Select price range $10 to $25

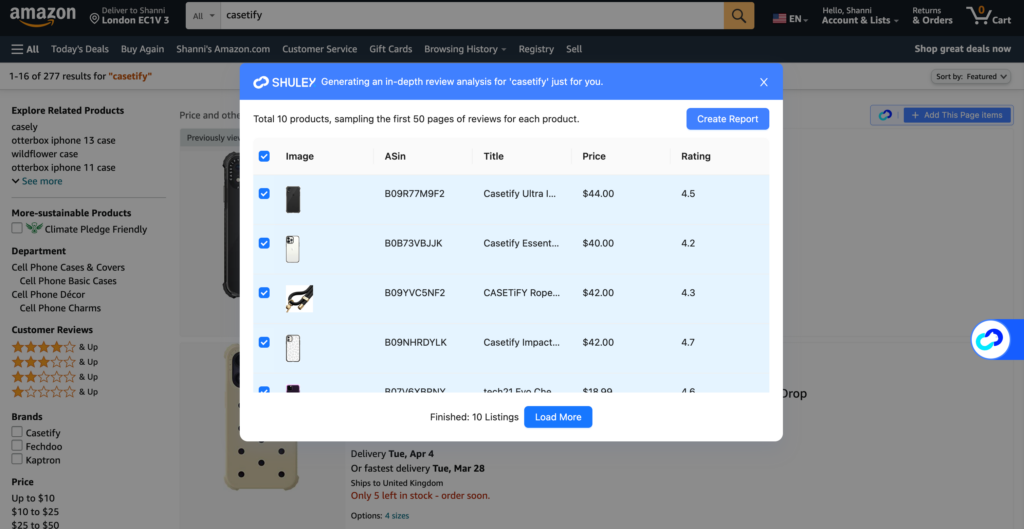click(35, 512)
